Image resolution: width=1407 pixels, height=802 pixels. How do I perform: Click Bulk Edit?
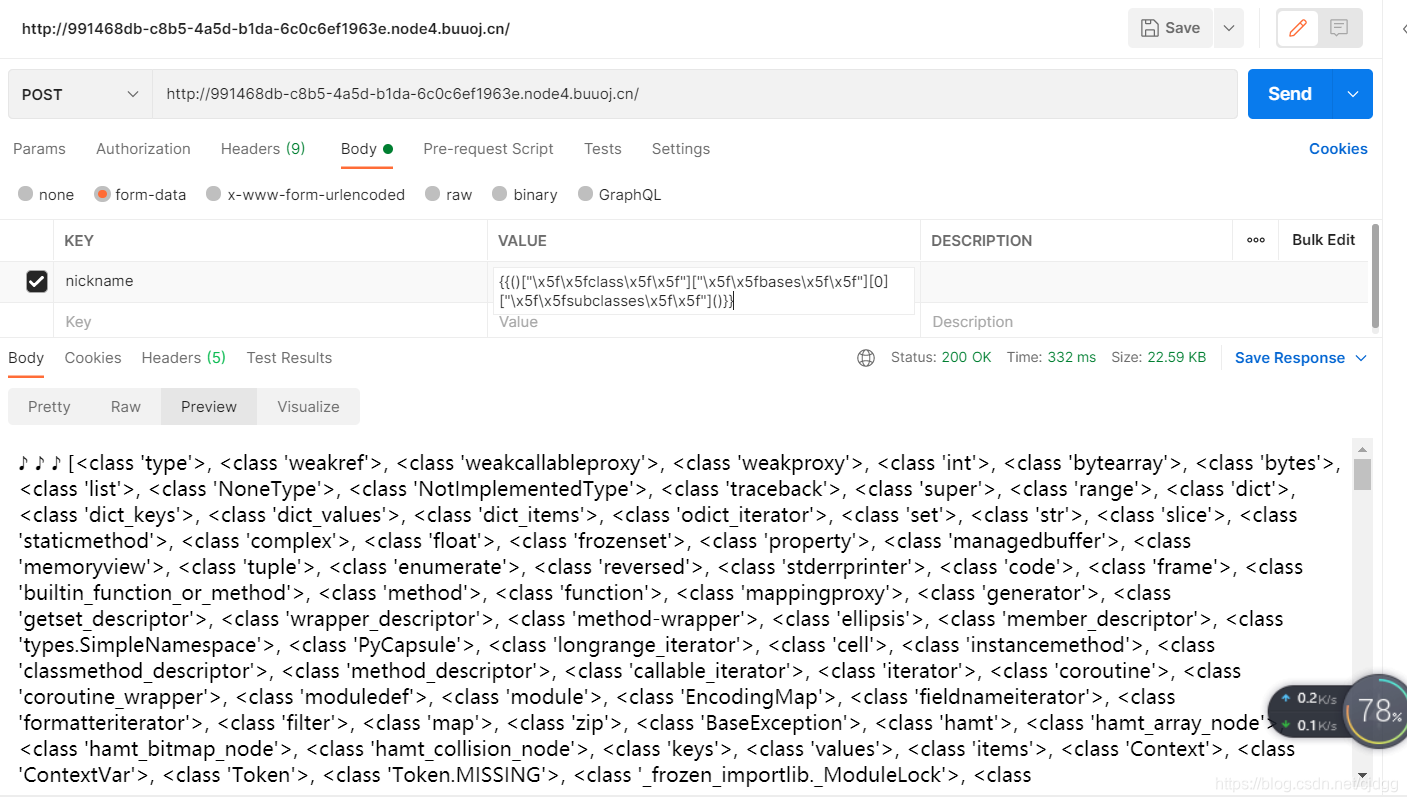click(1323, 240)
